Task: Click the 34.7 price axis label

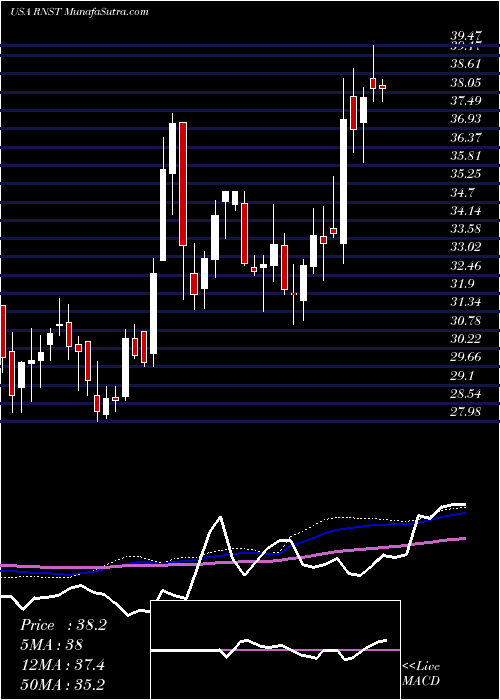Action: point(462,193)
